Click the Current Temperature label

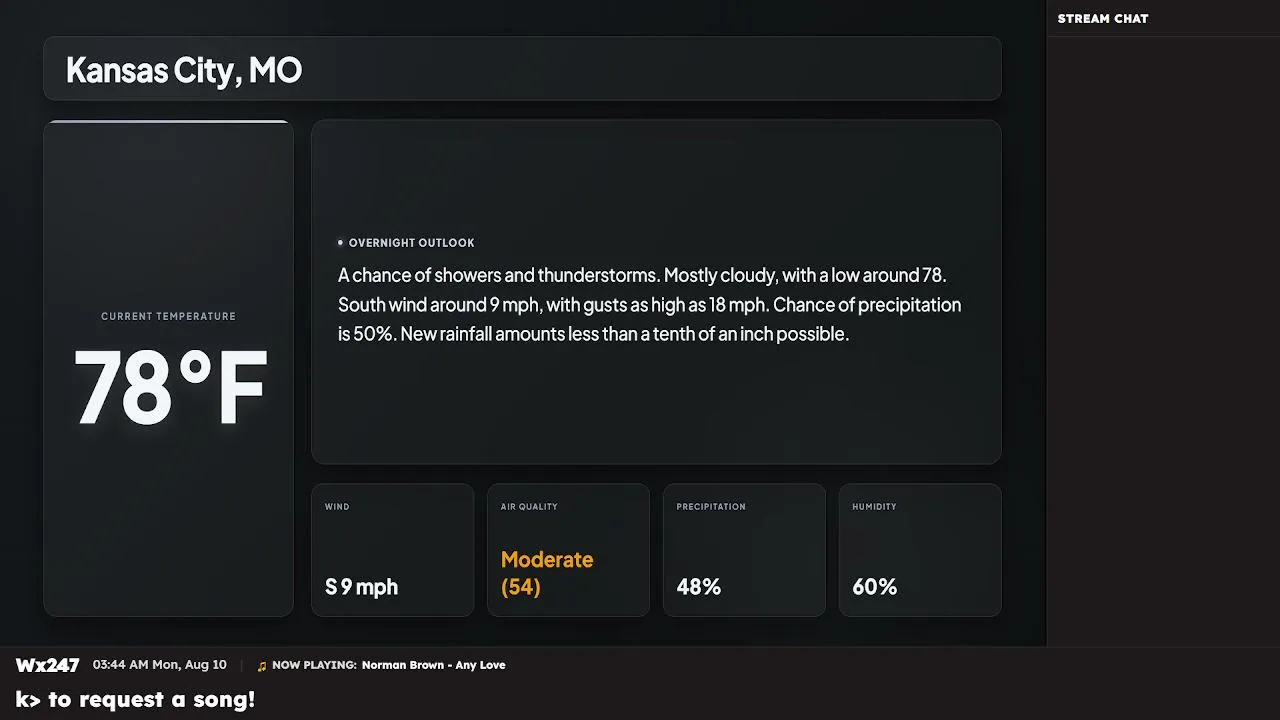pyautogui.click(x=168, y=316)
